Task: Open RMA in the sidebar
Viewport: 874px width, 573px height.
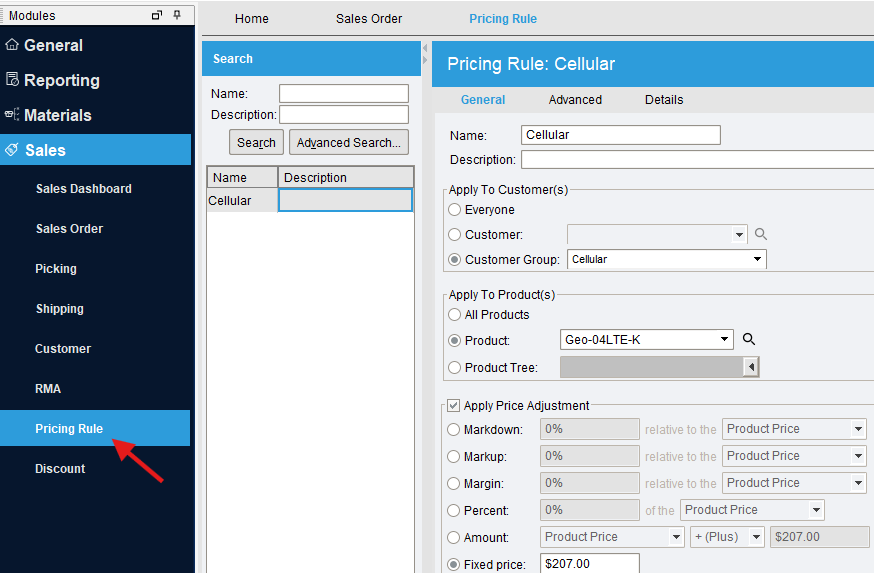Action: point(48,389)
